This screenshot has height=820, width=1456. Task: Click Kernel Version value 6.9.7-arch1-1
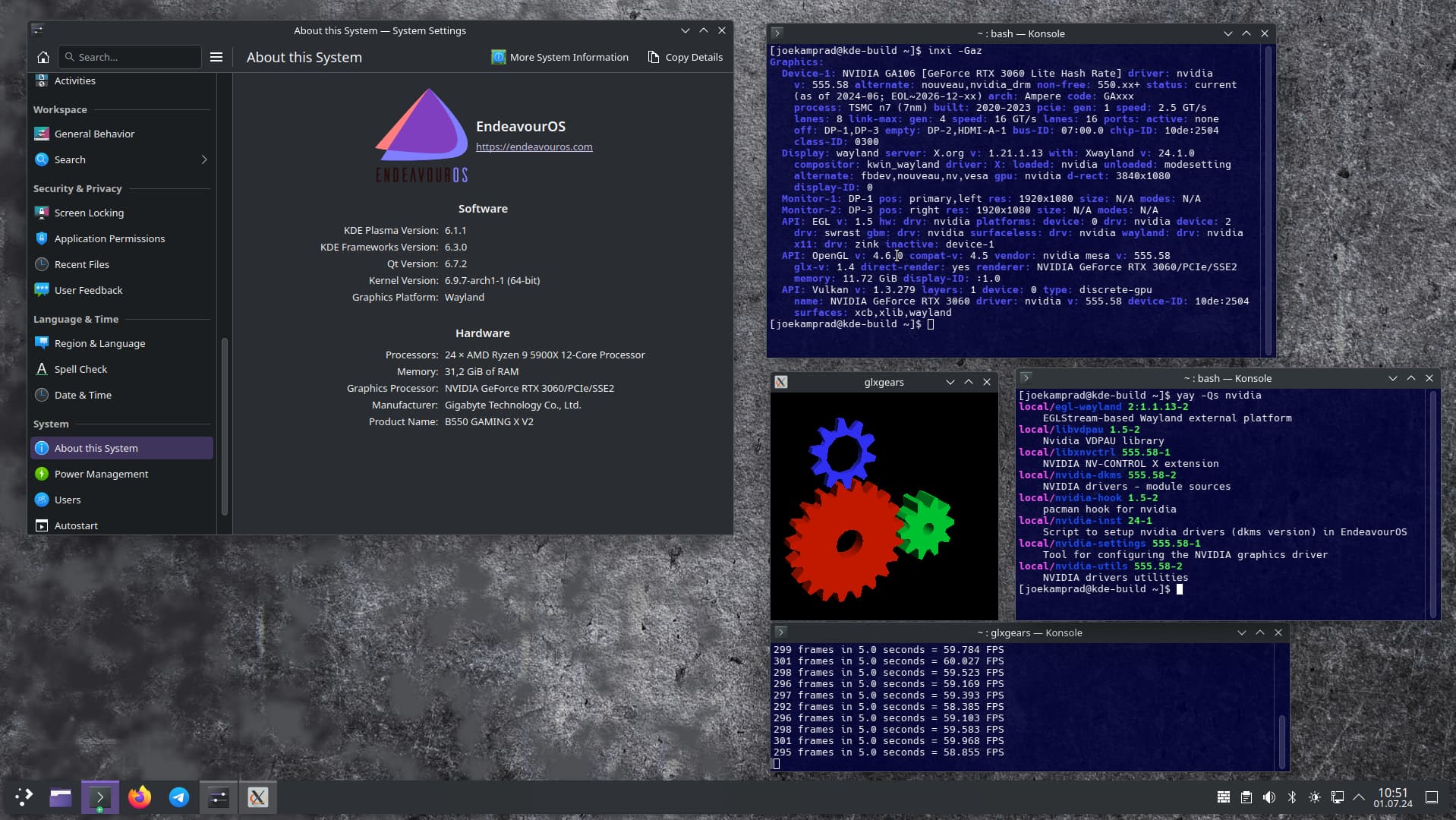point(492,281)
